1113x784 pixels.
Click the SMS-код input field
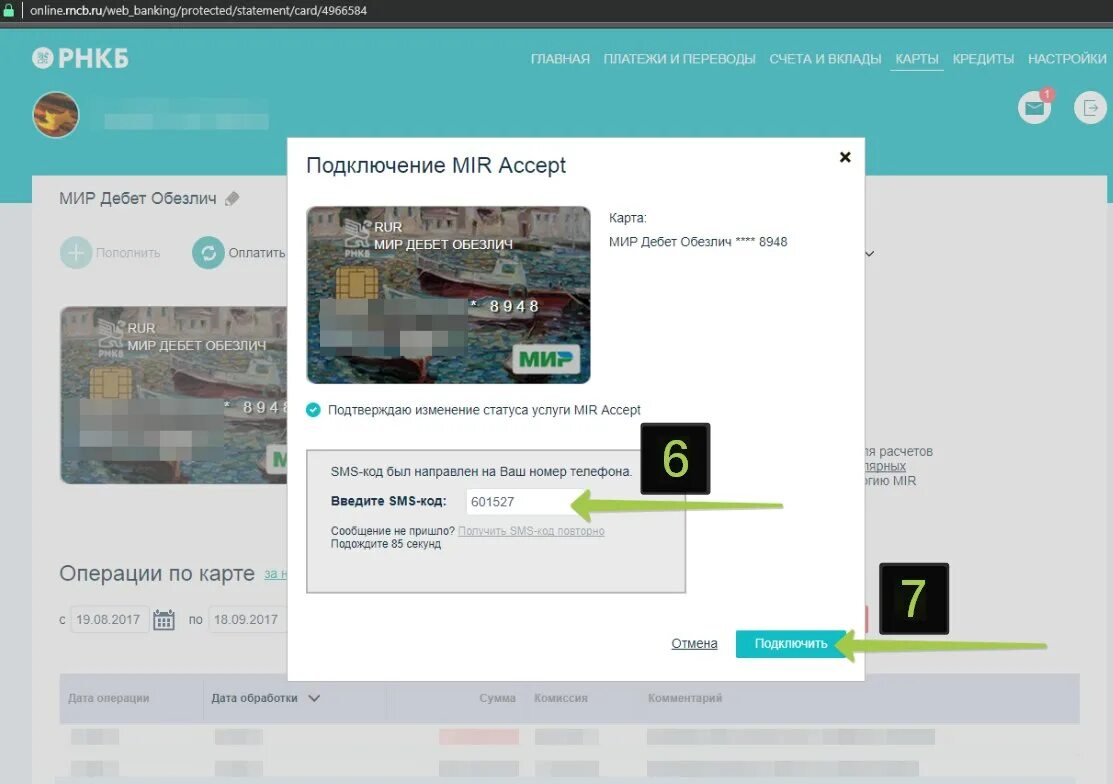point(527,502)
